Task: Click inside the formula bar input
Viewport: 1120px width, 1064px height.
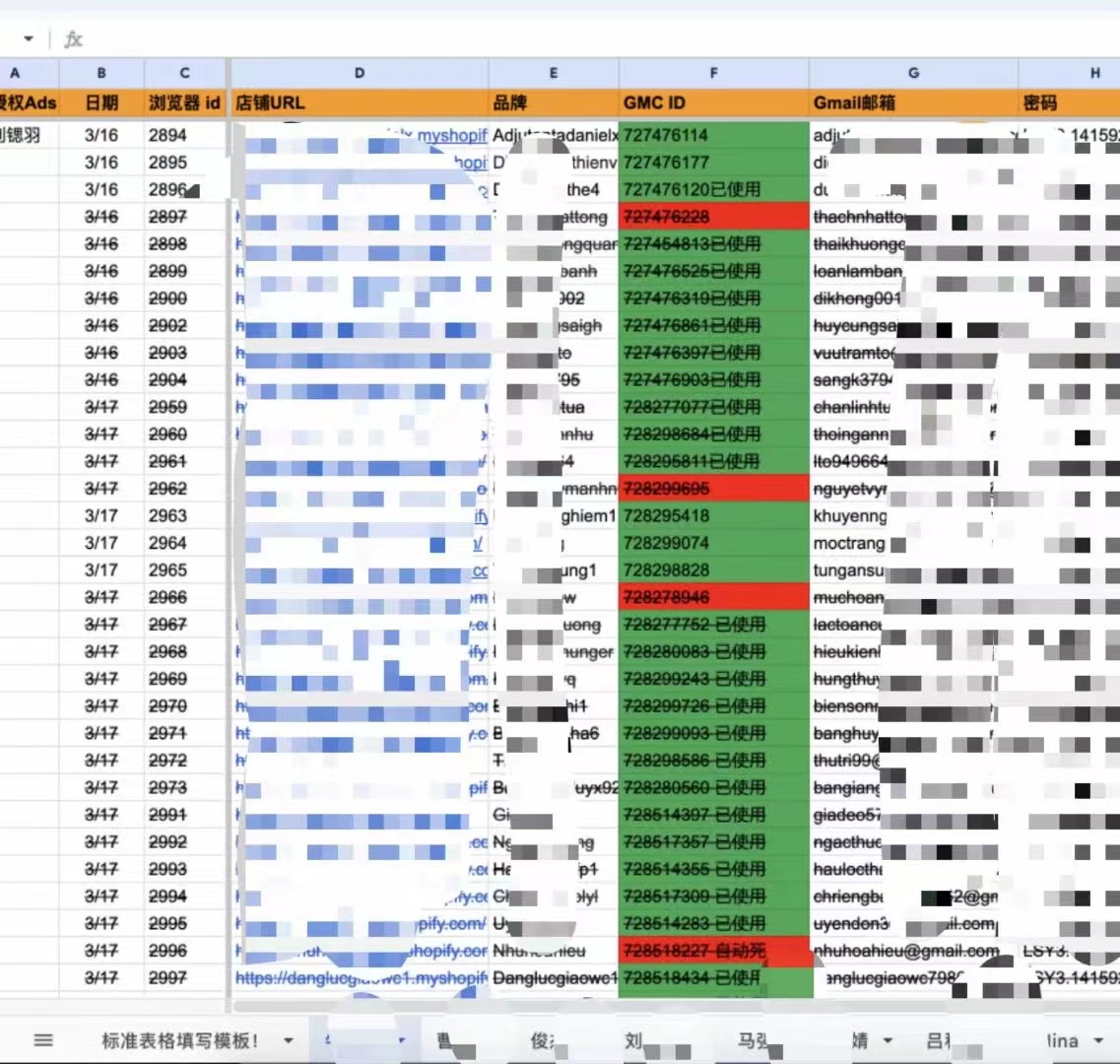Action: (x=591, y=39)
